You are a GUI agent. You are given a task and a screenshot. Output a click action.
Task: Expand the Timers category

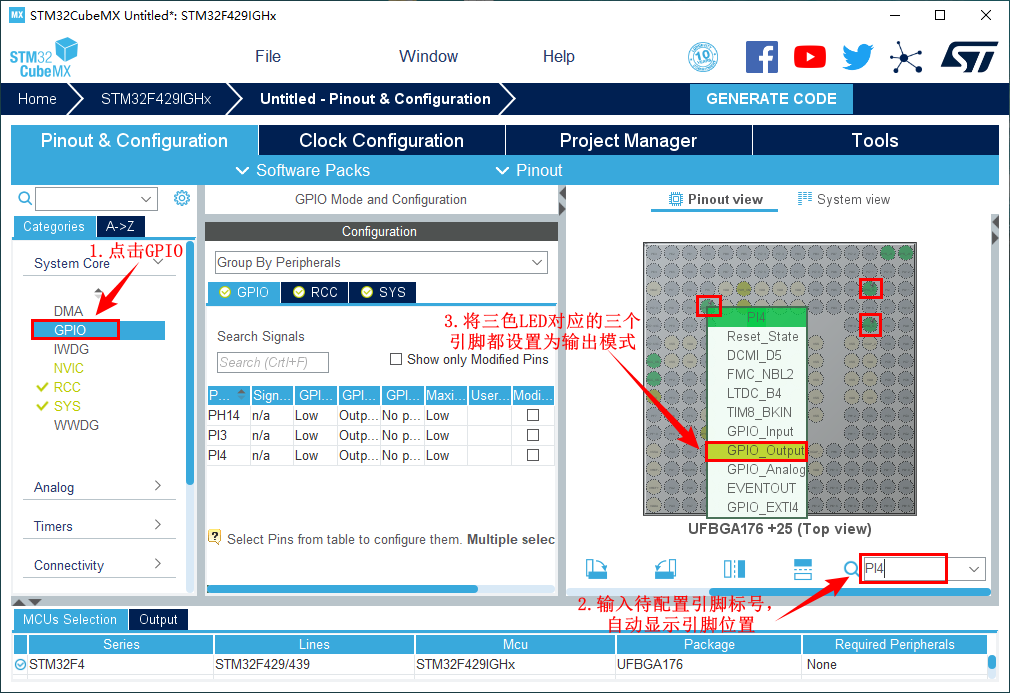tap(97, 526)
